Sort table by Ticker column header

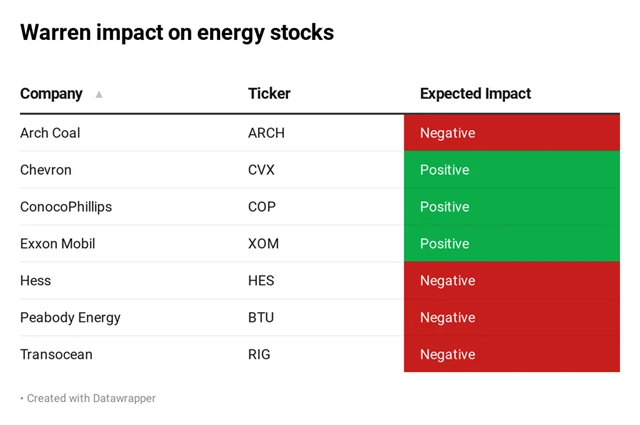point(269,94)
